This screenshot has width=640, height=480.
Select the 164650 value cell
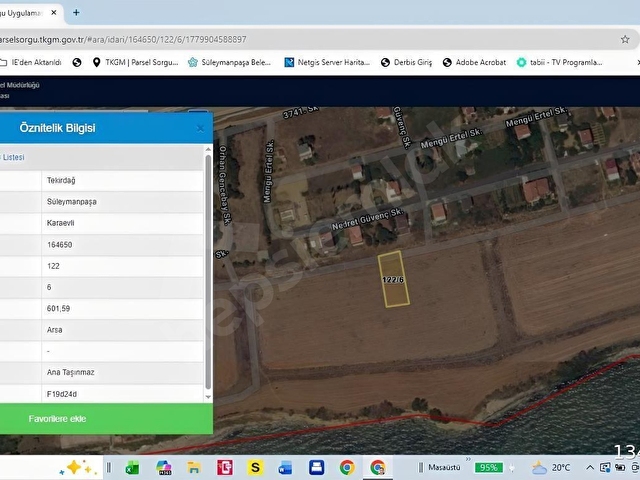(122, 245)
